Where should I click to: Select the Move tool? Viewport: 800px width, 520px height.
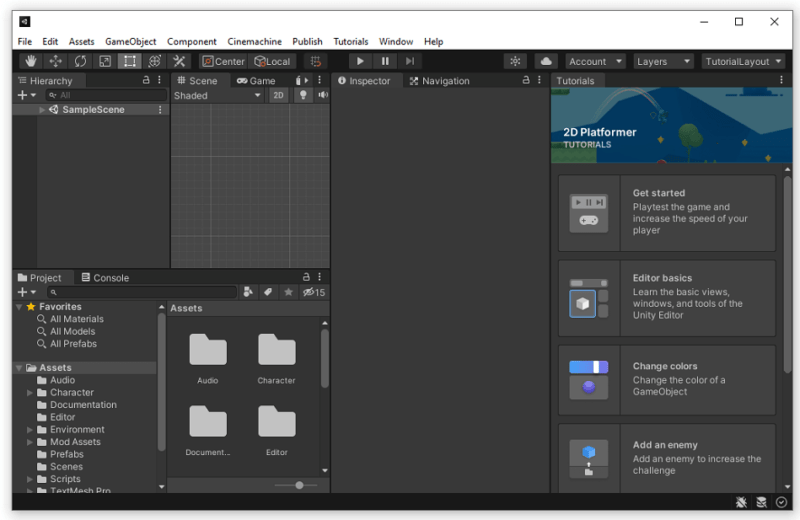click(x=56, y=61)
